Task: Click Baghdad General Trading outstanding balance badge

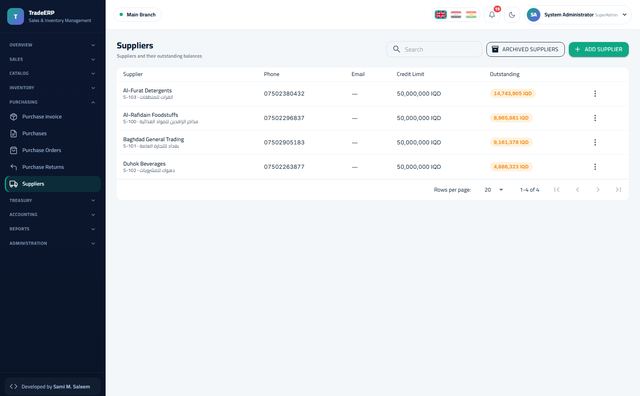Action: pos(511,142)
